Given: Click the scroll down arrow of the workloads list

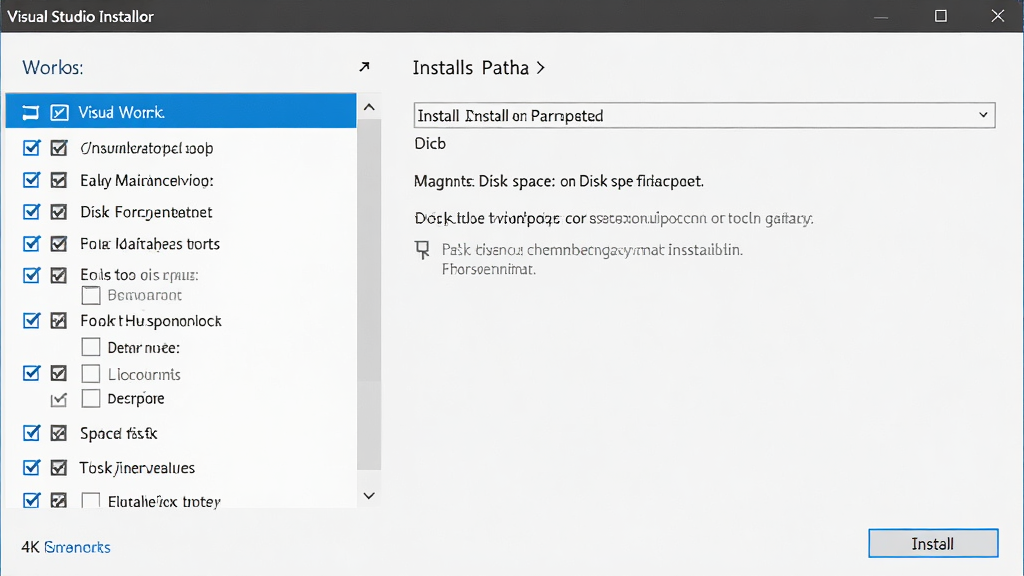Looking at the screenshot, I should (369, 496).
